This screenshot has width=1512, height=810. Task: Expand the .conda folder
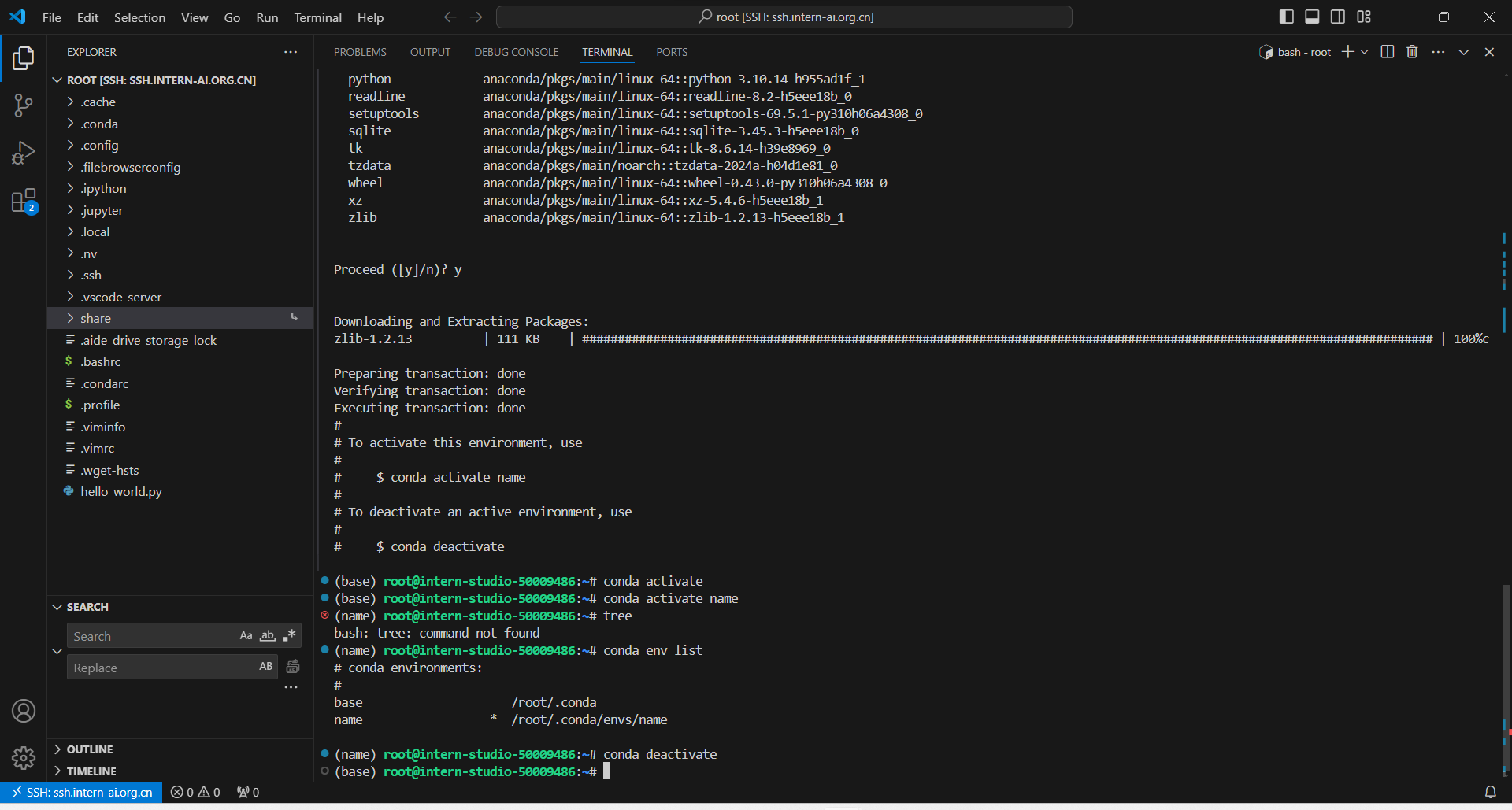(x=180, y=124)
